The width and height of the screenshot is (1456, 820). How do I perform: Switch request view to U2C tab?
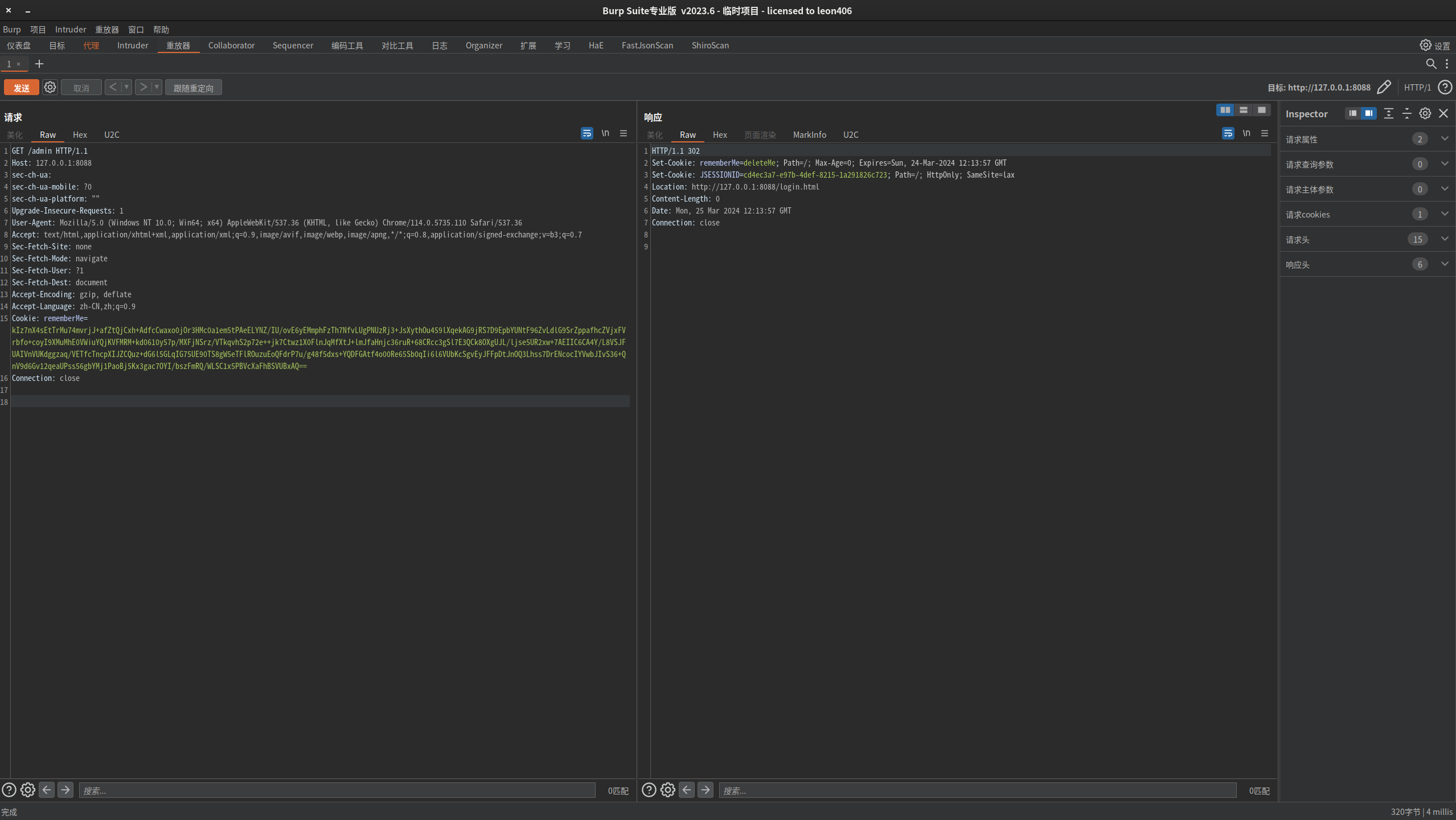pyautogui.click(x=112, y=135)
